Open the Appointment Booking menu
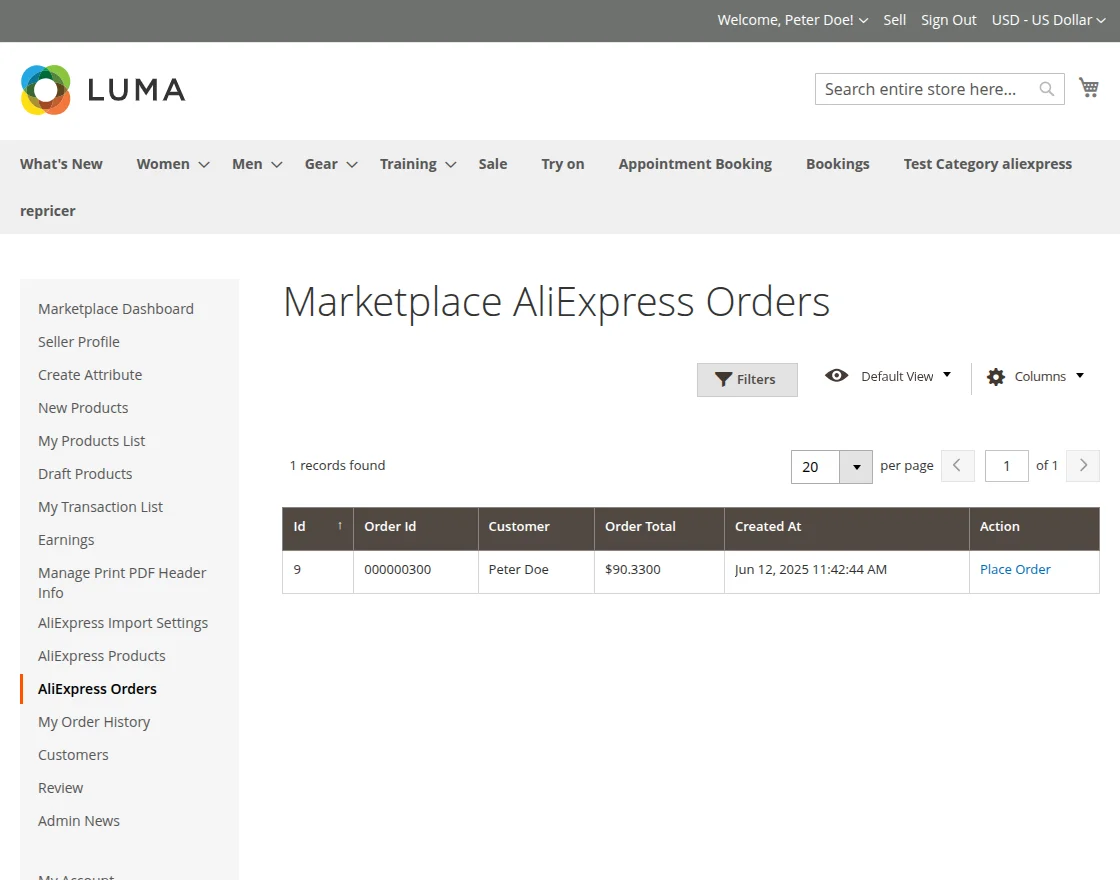 [695, 163]
